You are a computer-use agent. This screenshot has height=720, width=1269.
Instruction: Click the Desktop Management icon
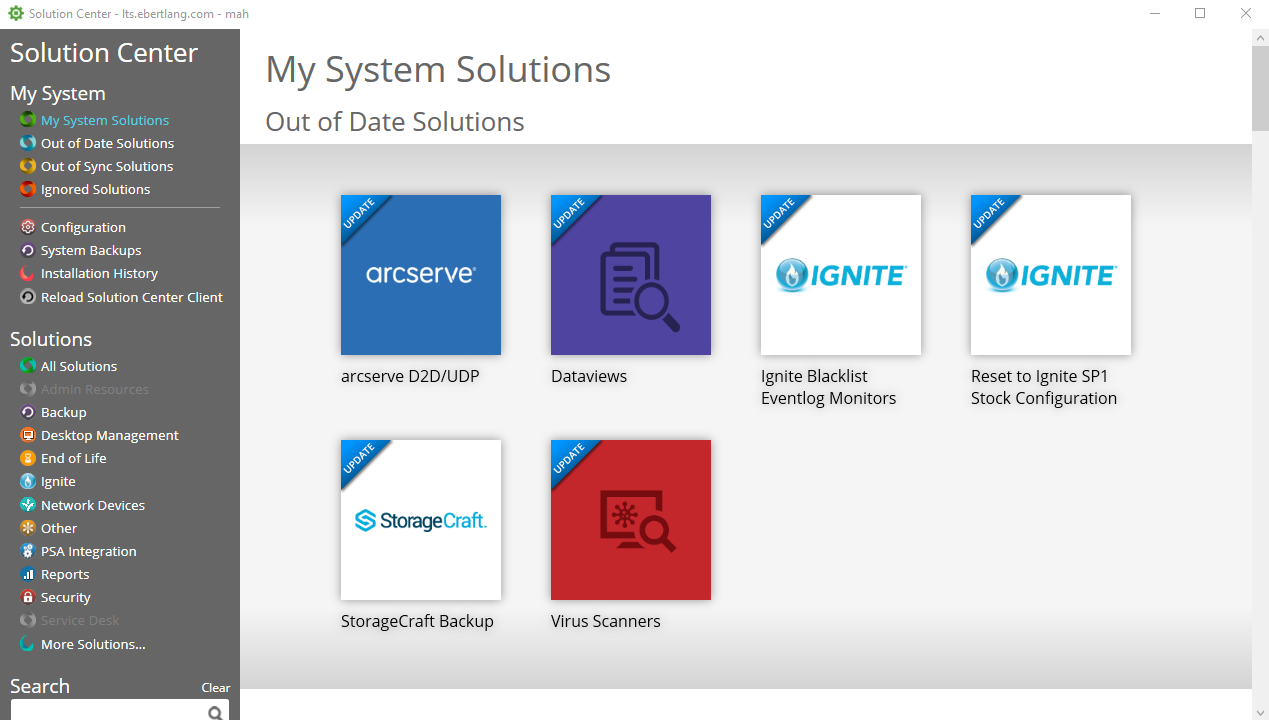click(x=28, y=435)
